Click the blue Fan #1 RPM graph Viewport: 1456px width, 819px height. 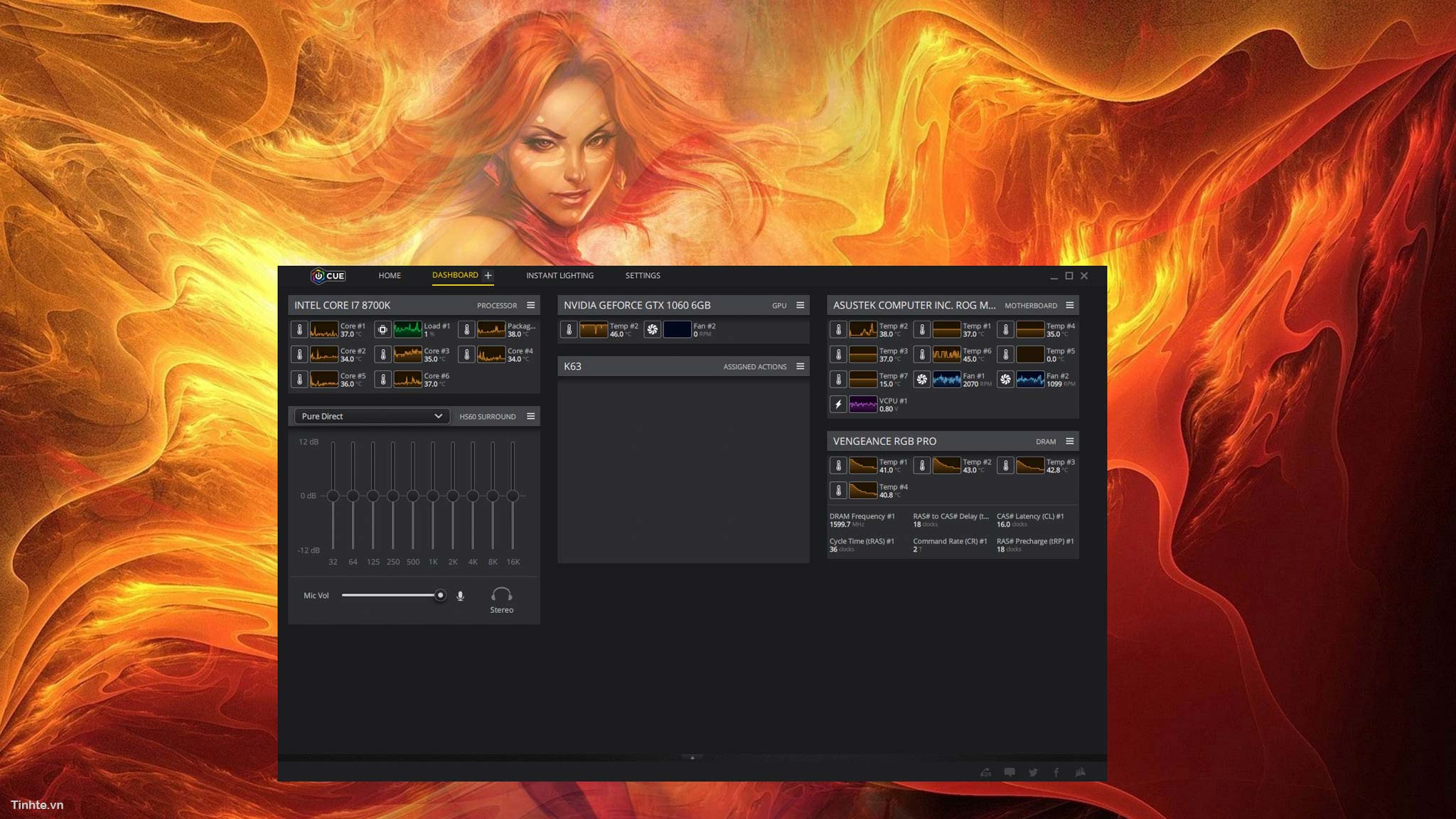[947, 380]
